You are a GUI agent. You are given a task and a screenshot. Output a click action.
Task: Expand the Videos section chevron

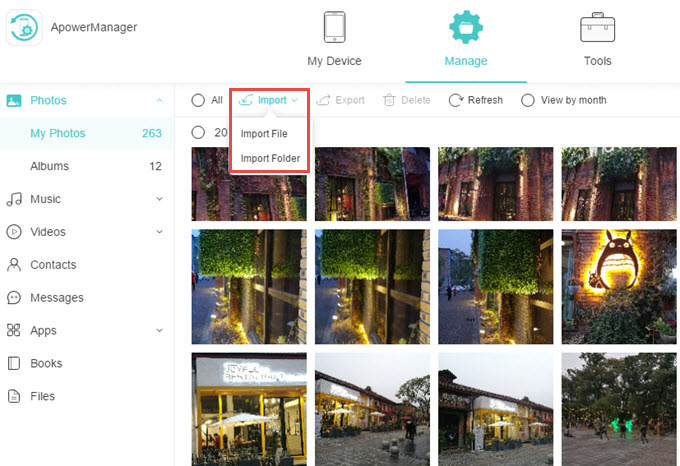(x=160, y=232)
